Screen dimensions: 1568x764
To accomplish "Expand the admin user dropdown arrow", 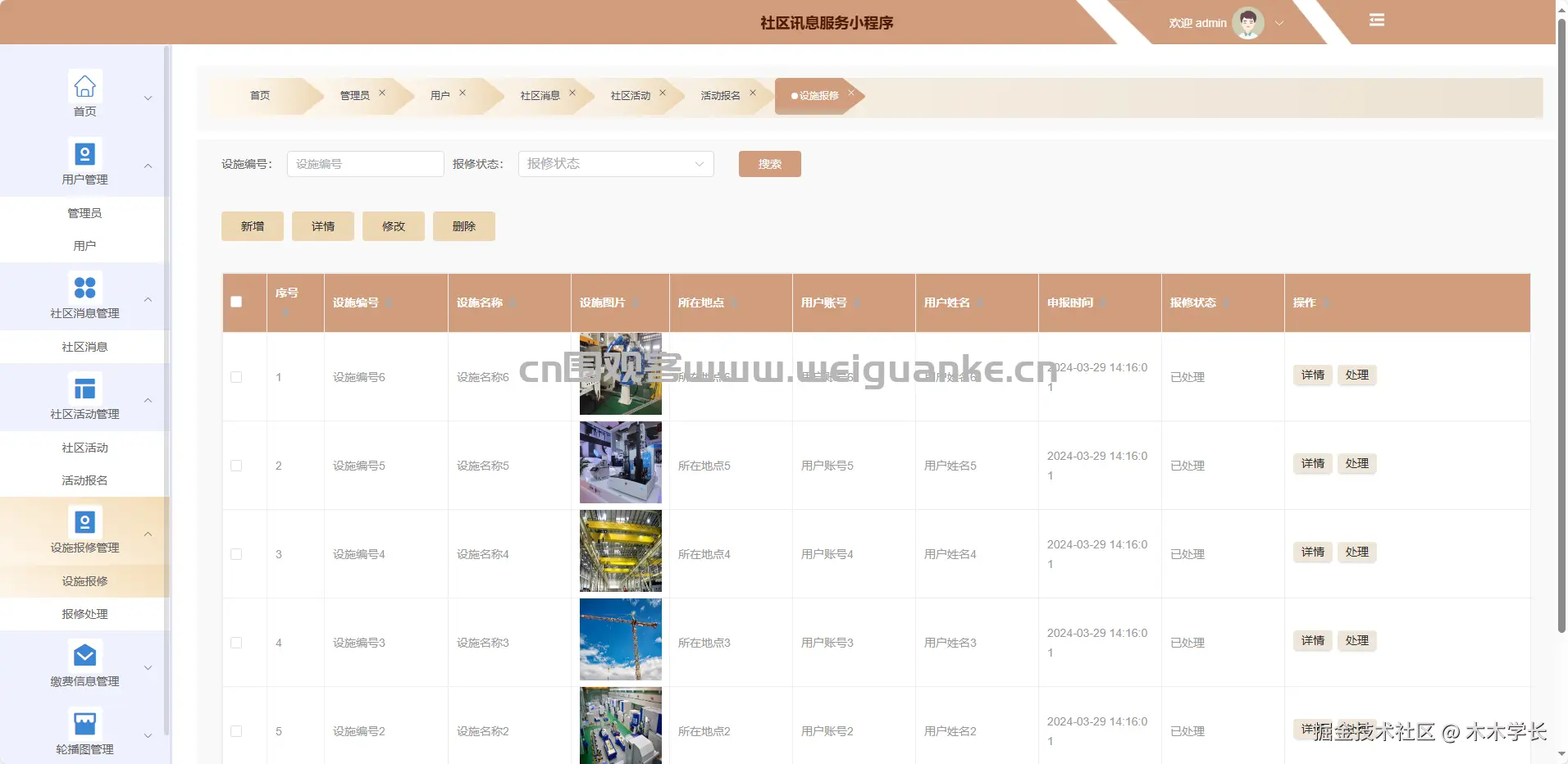I will point(1279,23).
